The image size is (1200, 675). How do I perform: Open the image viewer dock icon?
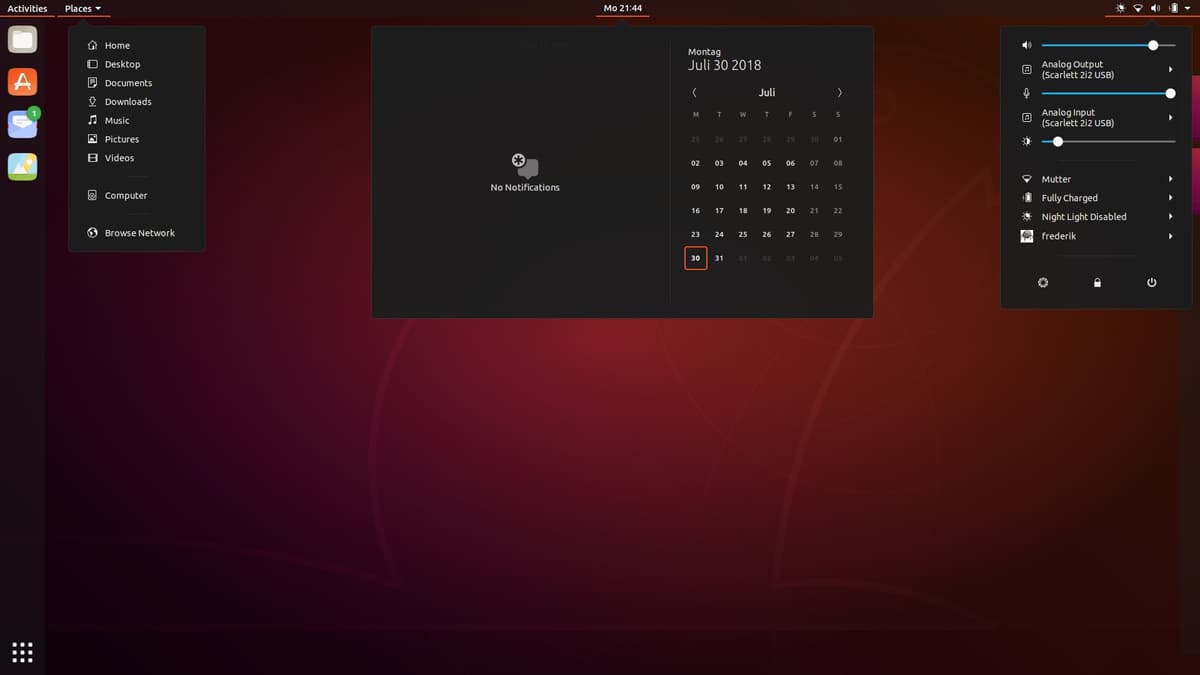(22, 167)
